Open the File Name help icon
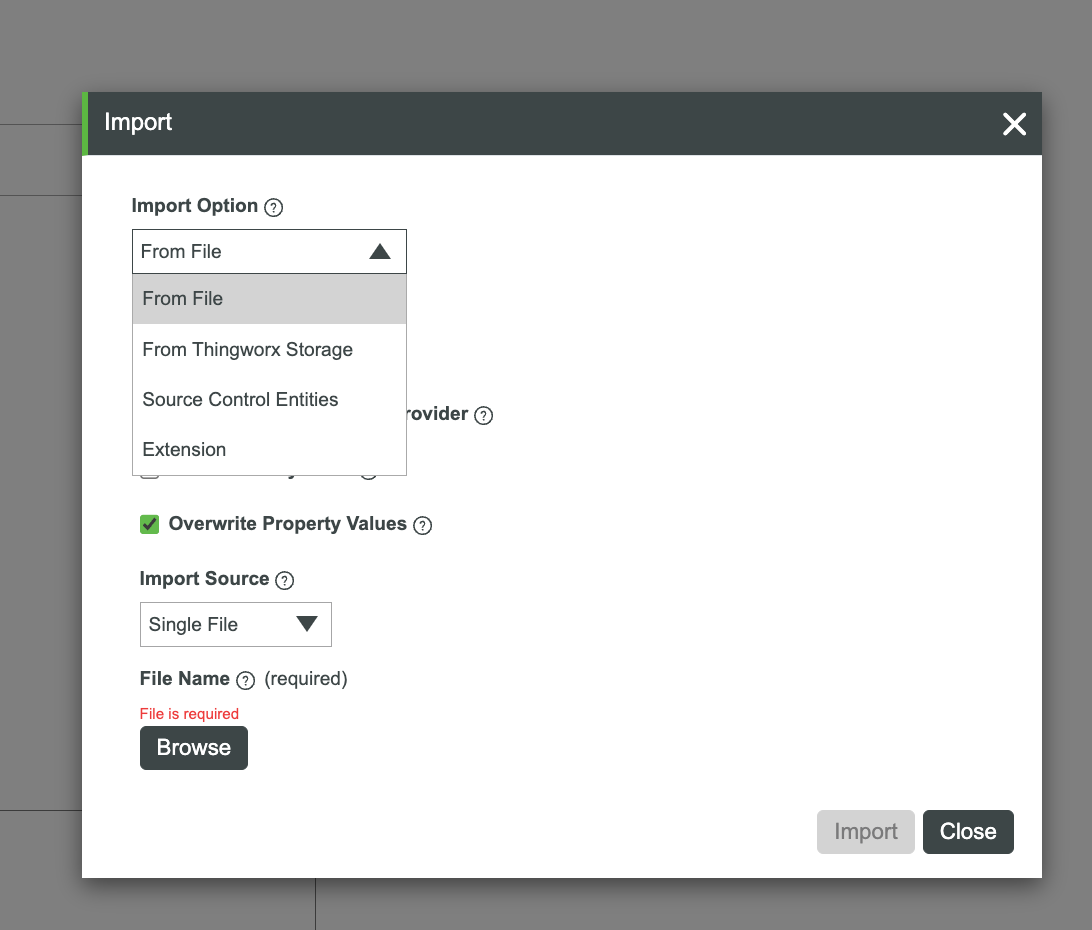The image size is (1092, 930). [x=246, y=679]
